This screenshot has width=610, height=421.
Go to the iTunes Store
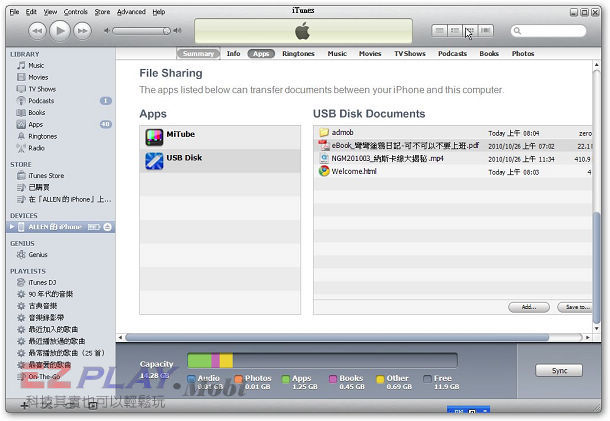pyautogui.click(x=46, y=175)
